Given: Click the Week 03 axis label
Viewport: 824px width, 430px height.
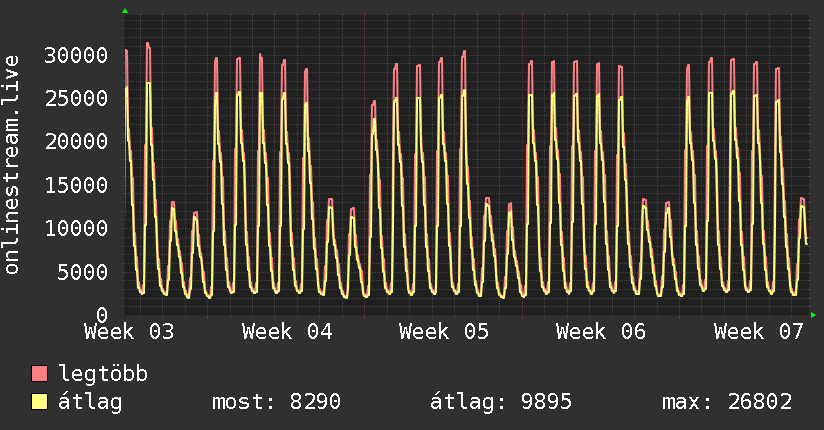Looking at the screenshot, I should click(129, 332).
